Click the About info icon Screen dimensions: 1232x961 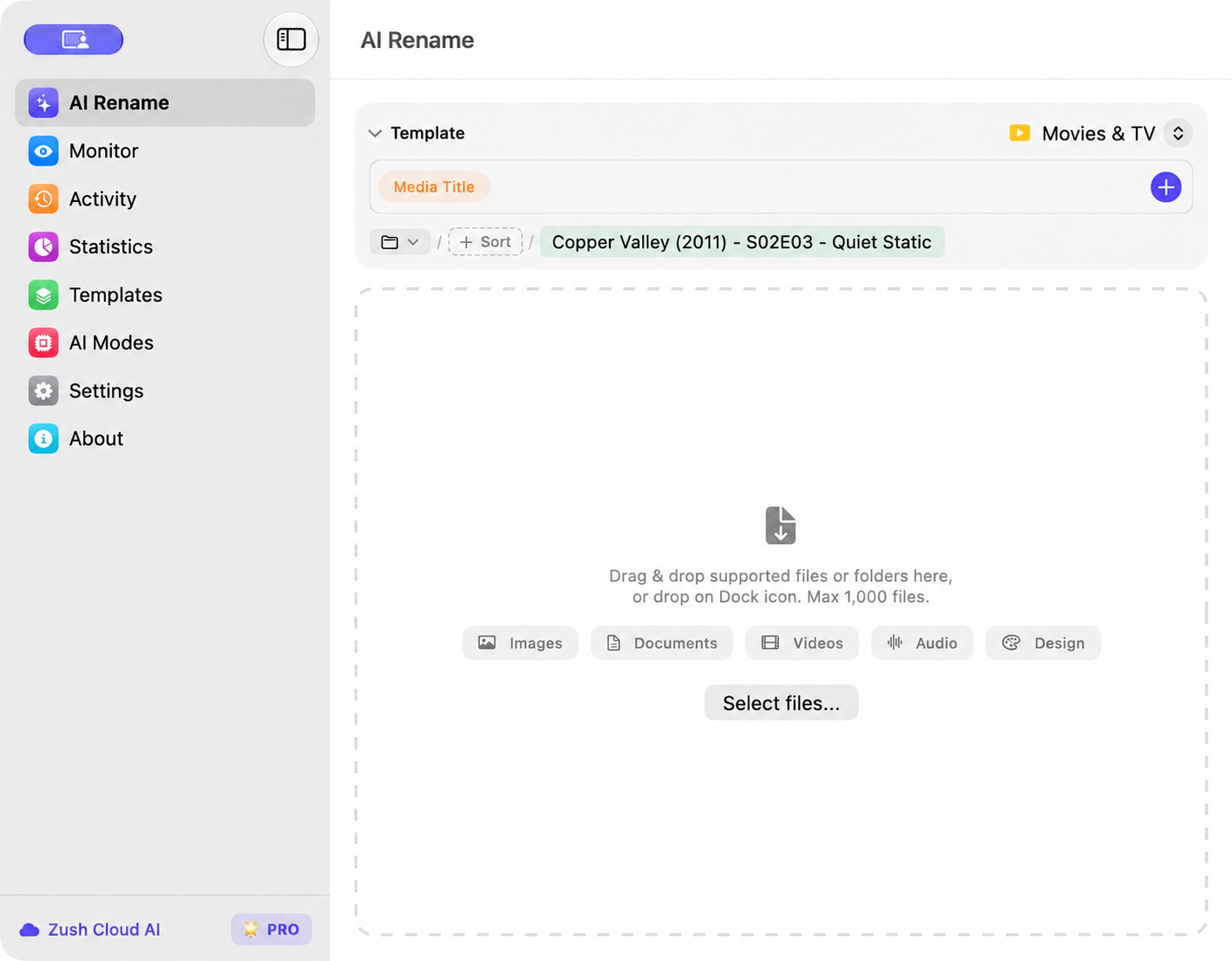[x=43, y=439]
